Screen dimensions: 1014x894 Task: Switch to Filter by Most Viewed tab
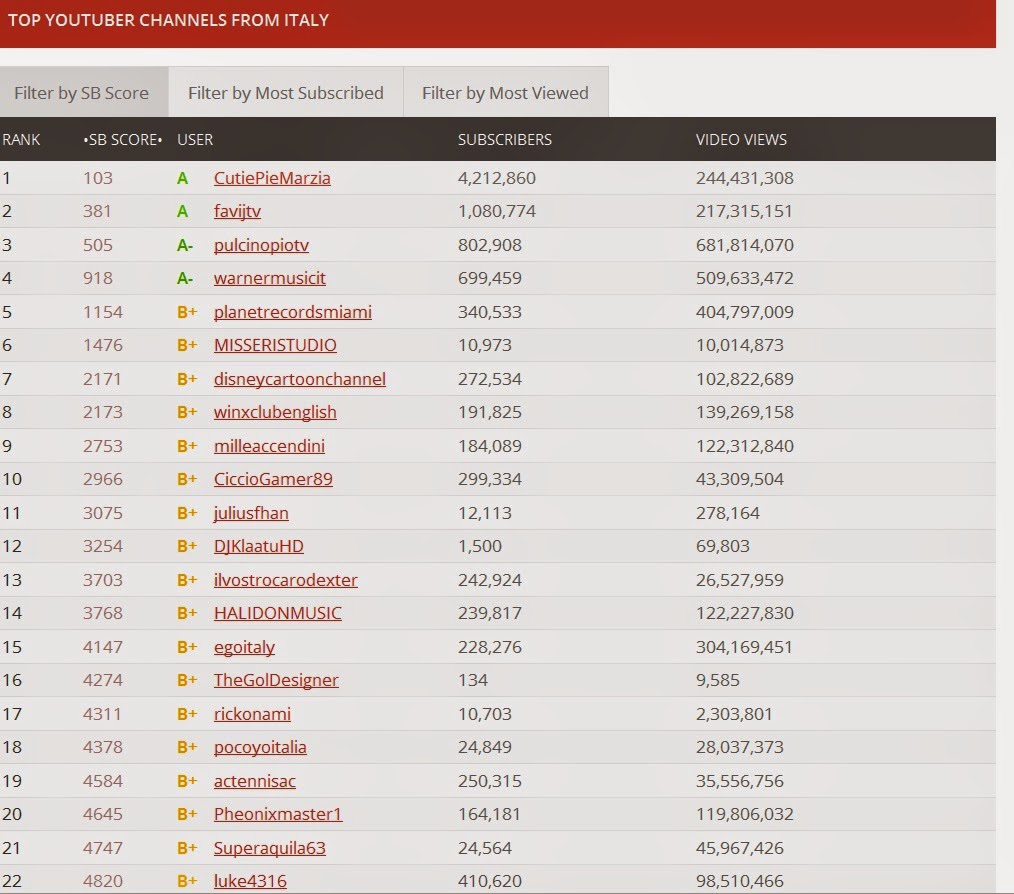click(x=505, y=93)
